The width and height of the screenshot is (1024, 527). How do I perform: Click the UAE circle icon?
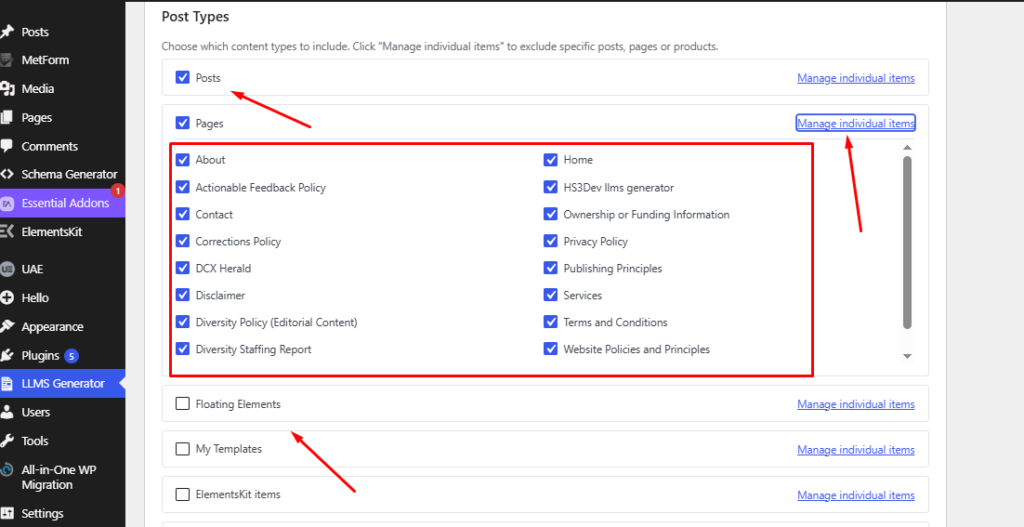click(7, 268)
